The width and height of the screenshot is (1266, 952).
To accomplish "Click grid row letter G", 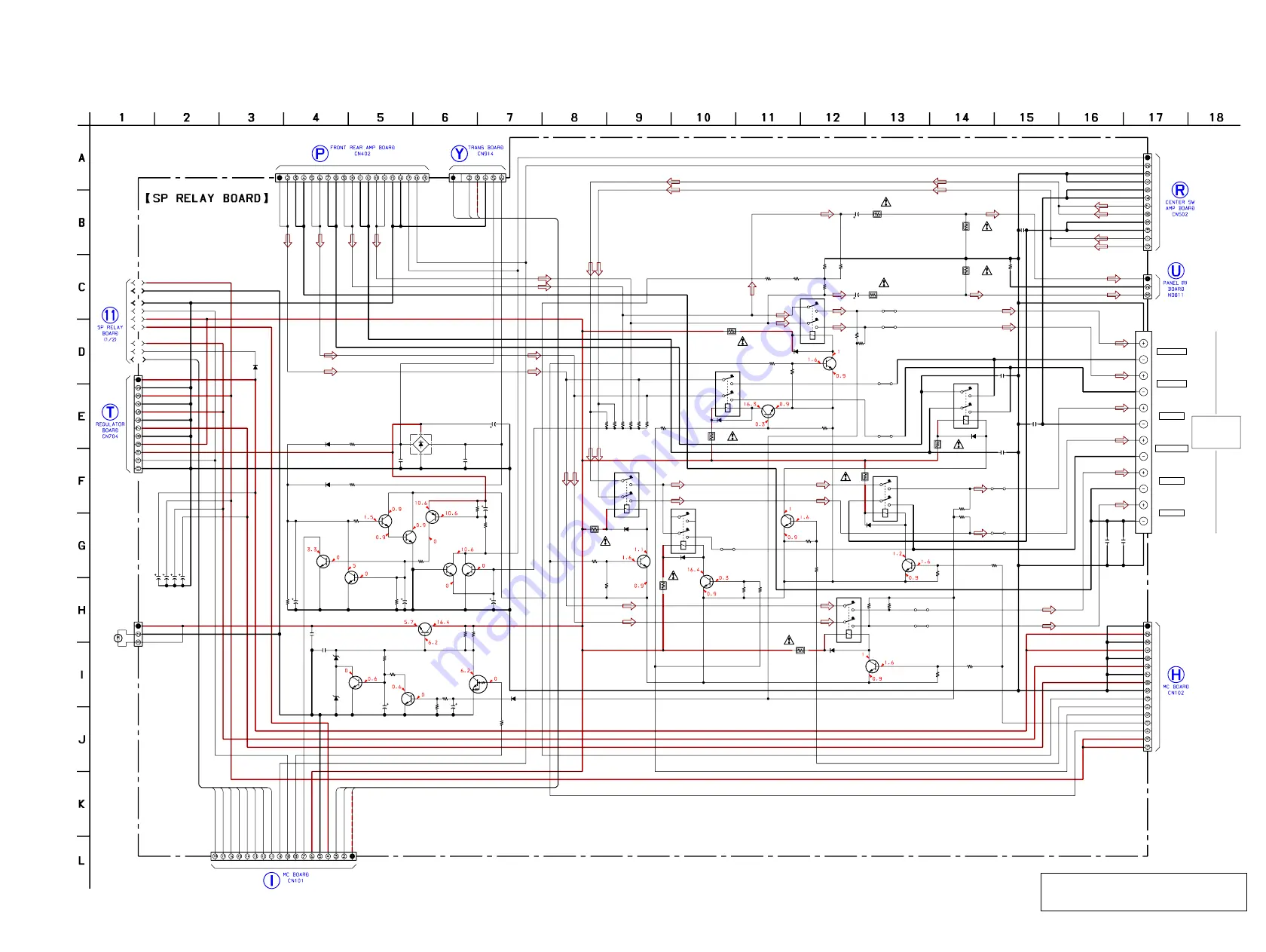I will 82,546.
